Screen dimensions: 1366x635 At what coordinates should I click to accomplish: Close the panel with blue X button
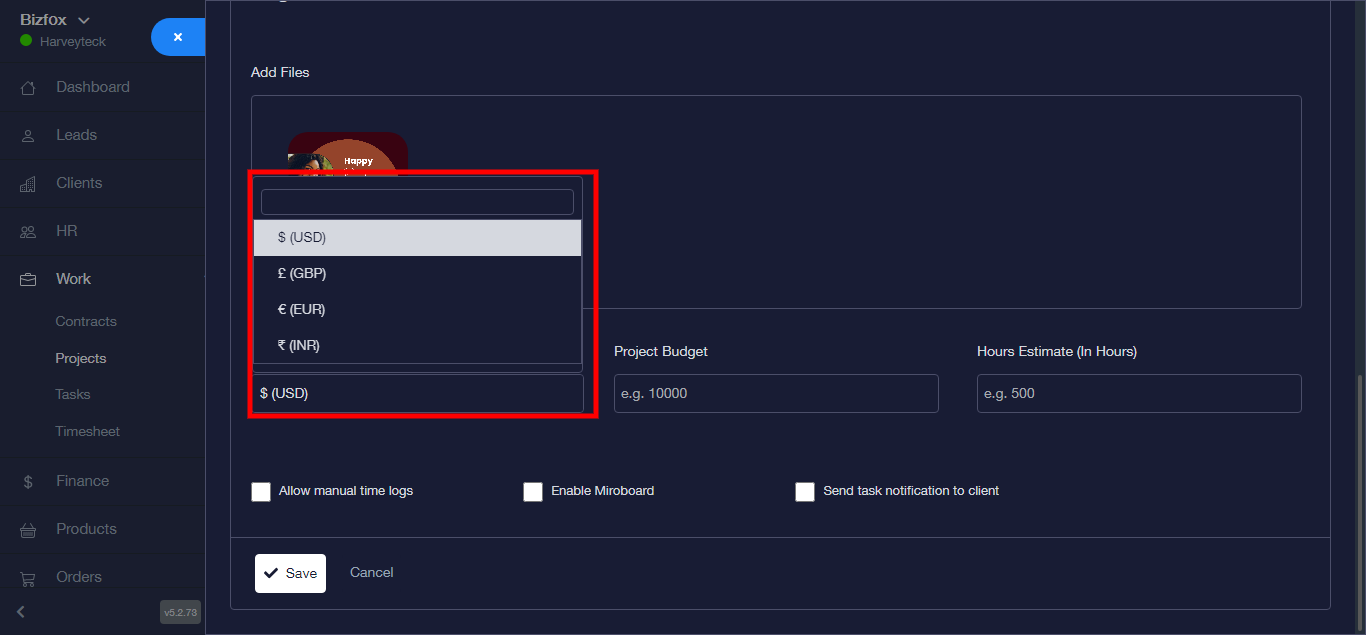tap(178, 37)
